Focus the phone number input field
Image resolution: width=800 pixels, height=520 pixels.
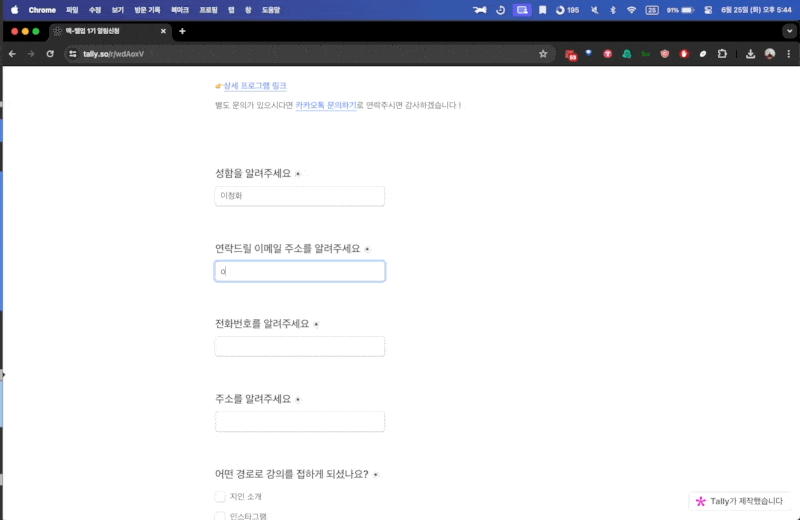pos(300,346)
